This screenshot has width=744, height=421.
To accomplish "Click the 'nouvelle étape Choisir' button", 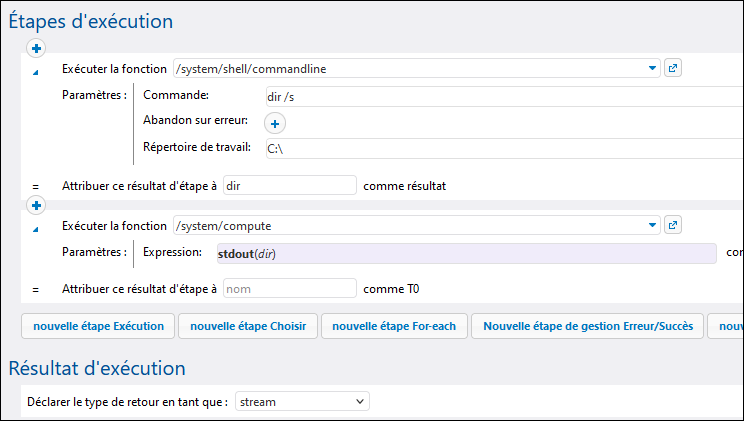I will coord(247,326).
